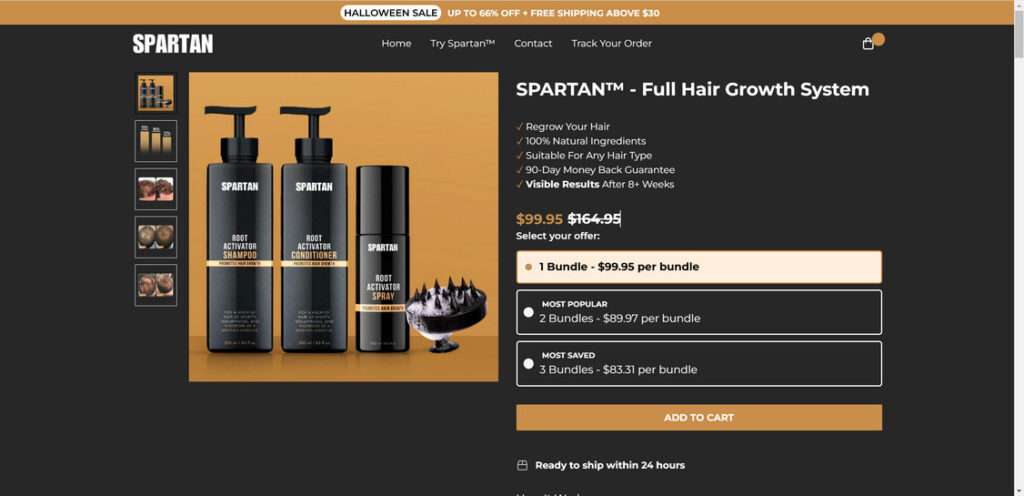Select the 2 Bundles Most Popular radio
1024x496 pixels.
coord(699,312)
